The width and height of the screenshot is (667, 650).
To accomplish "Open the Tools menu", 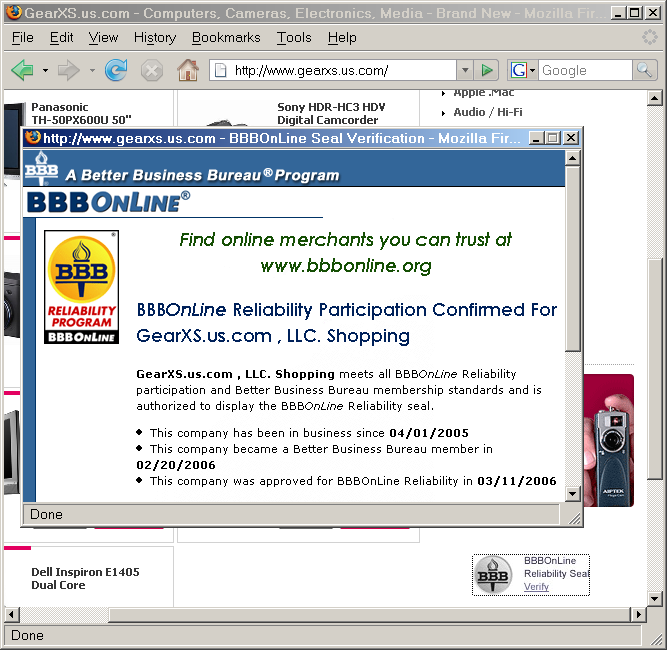I will pyautogui.click(x=294, y=38).
